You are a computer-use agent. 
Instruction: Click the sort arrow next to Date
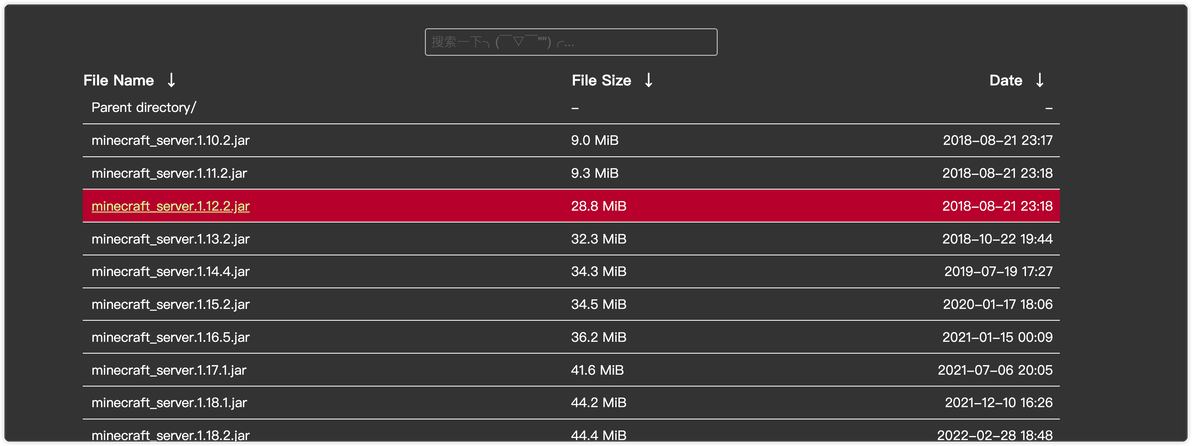click(1039, 80)
